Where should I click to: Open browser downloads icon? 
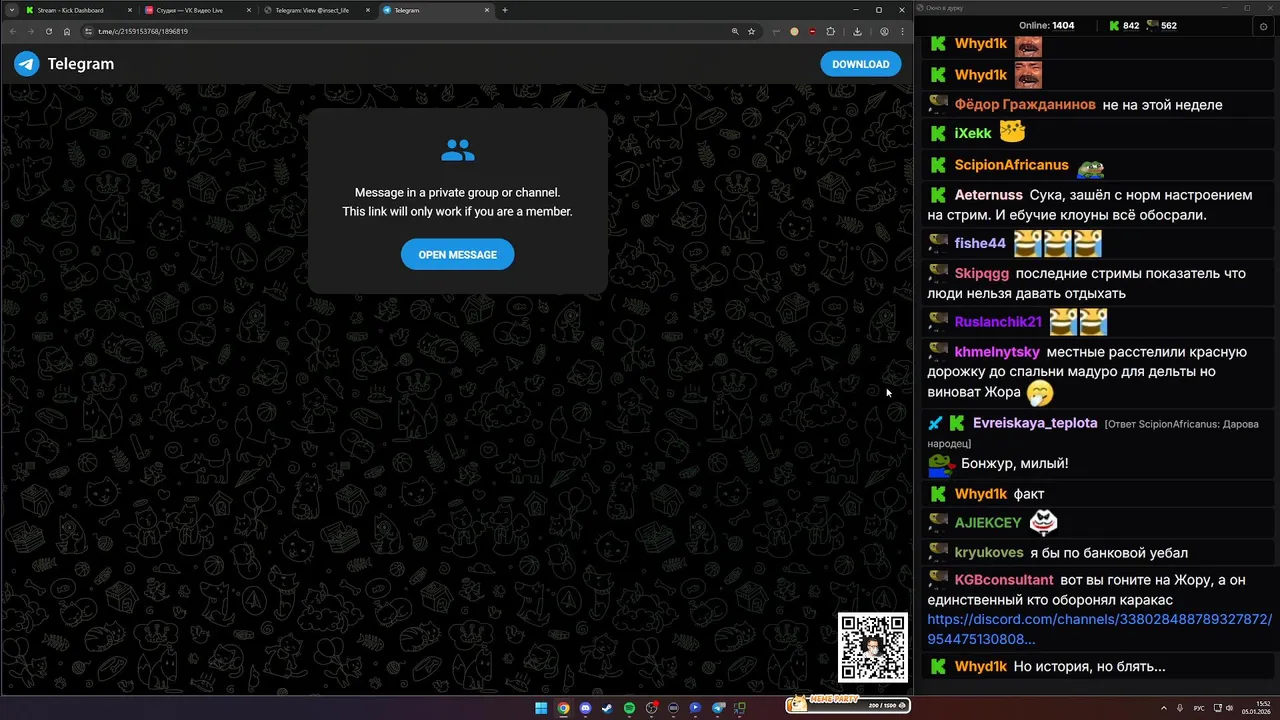857,31
